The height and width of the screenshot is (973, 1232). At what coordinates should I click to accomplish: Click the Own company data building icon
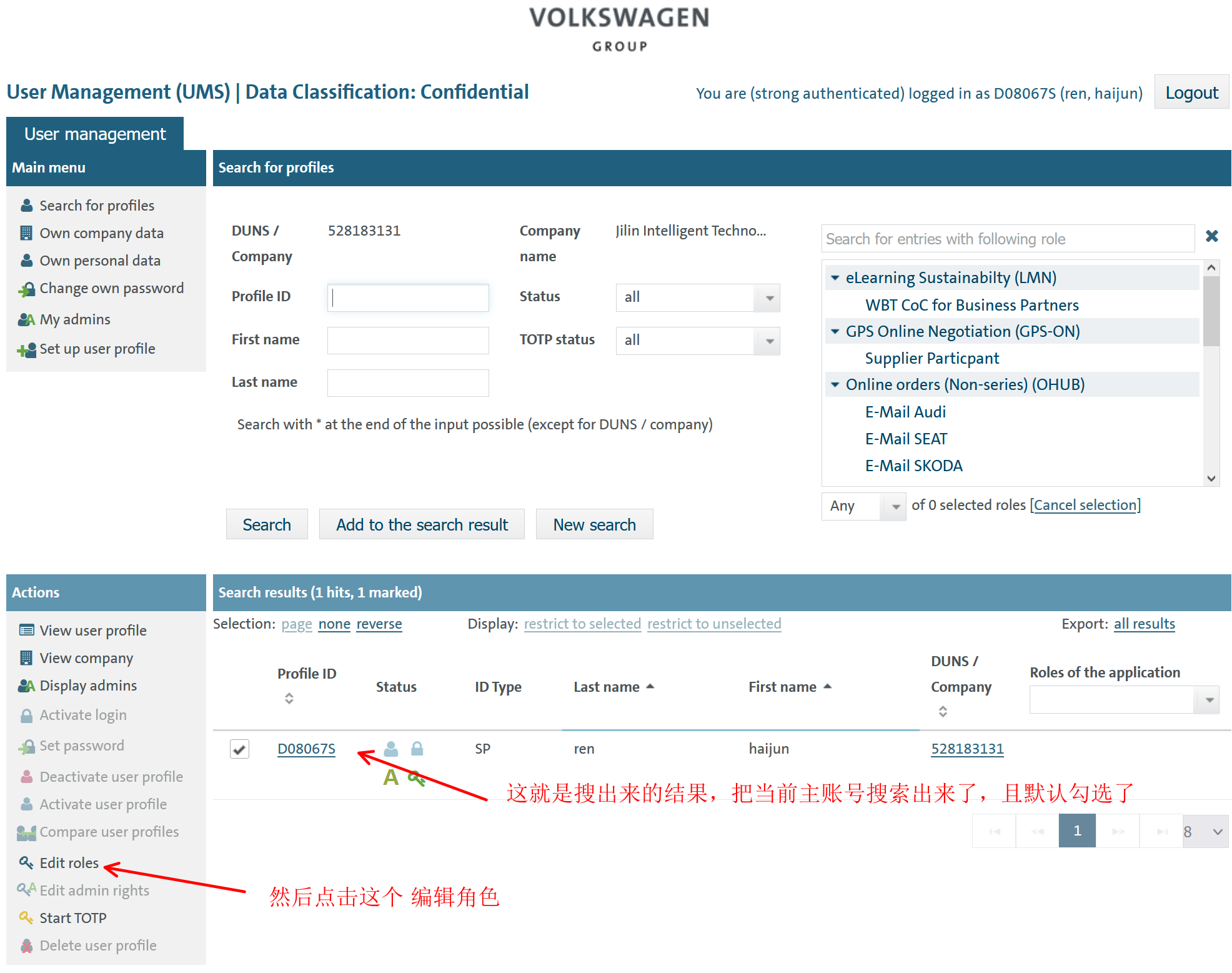[x=26, y=233]
